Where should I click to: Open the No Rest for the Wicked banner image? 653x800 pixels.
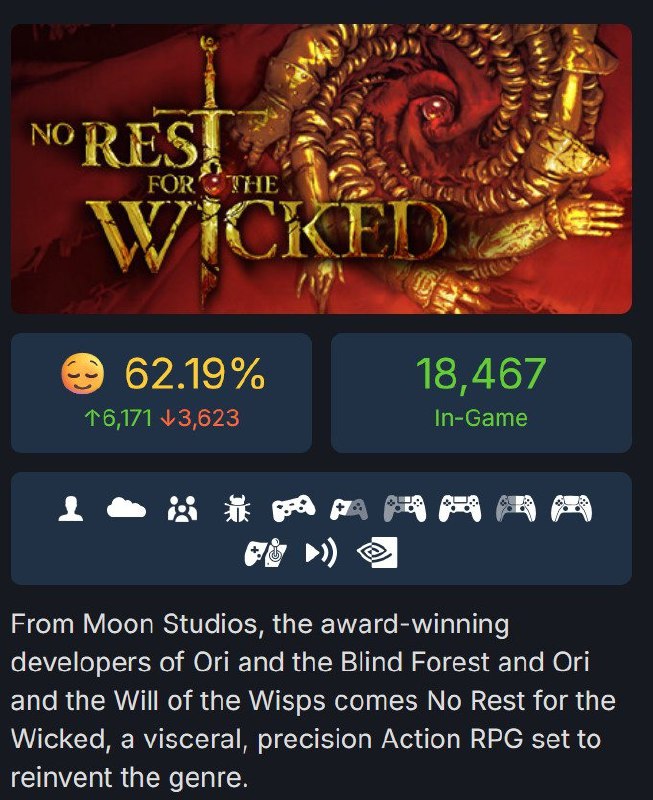coord(321,169)
